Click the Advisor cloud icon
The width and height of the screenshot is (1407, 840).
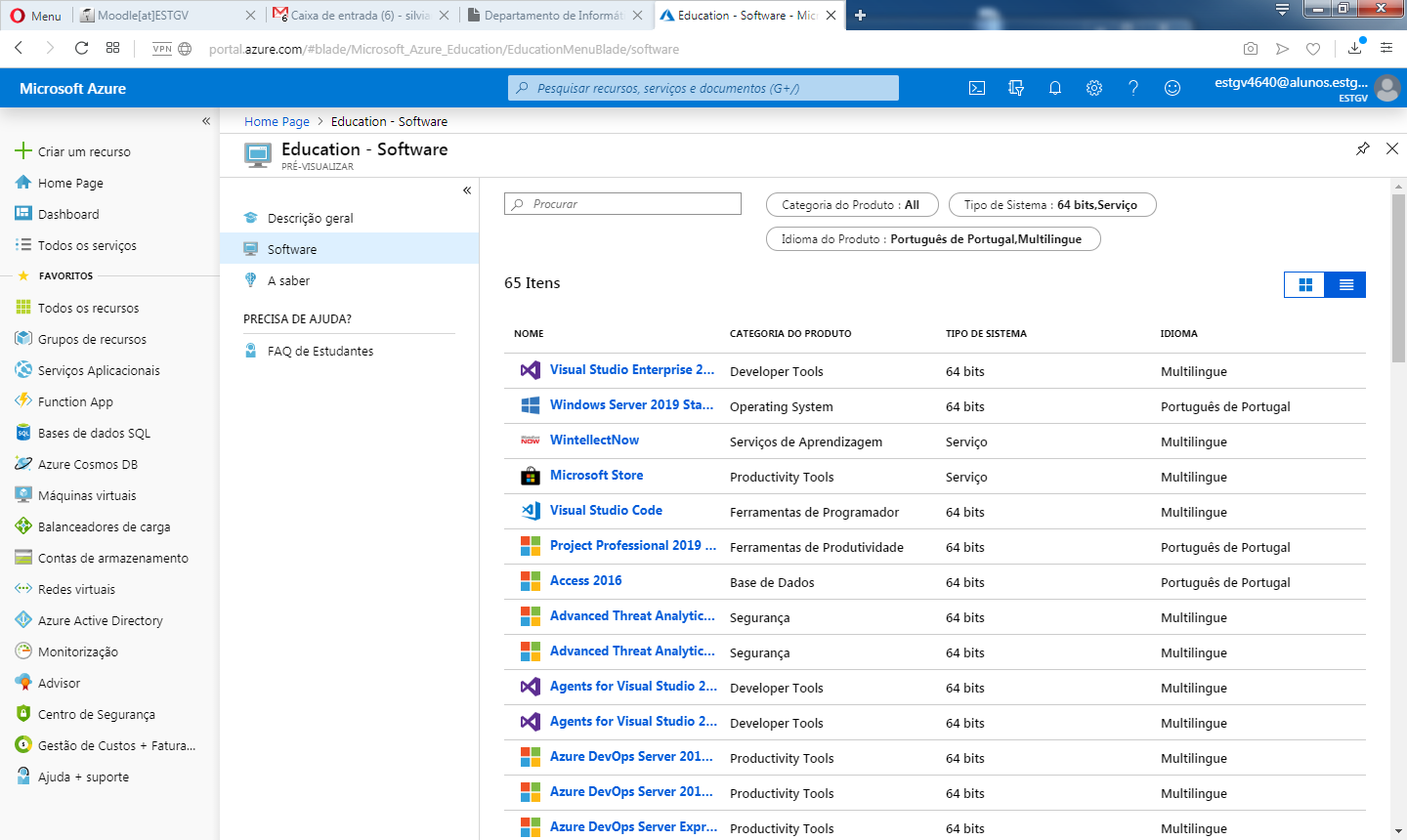pyautogui.click(x=23, y=683)
